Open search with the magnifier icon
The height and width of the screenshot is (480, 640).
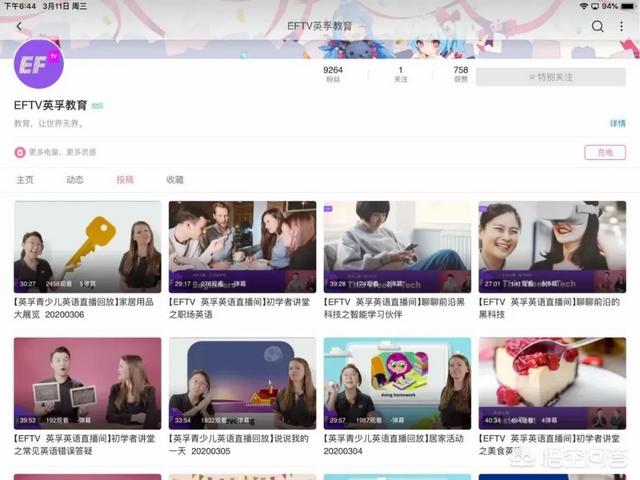coord(597,26)
